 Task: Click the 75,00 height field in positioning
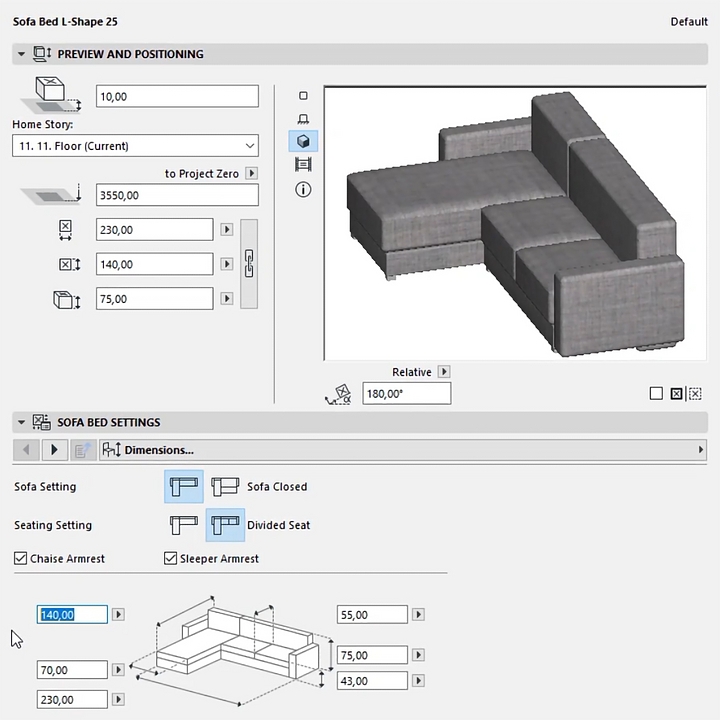(155, 299)
